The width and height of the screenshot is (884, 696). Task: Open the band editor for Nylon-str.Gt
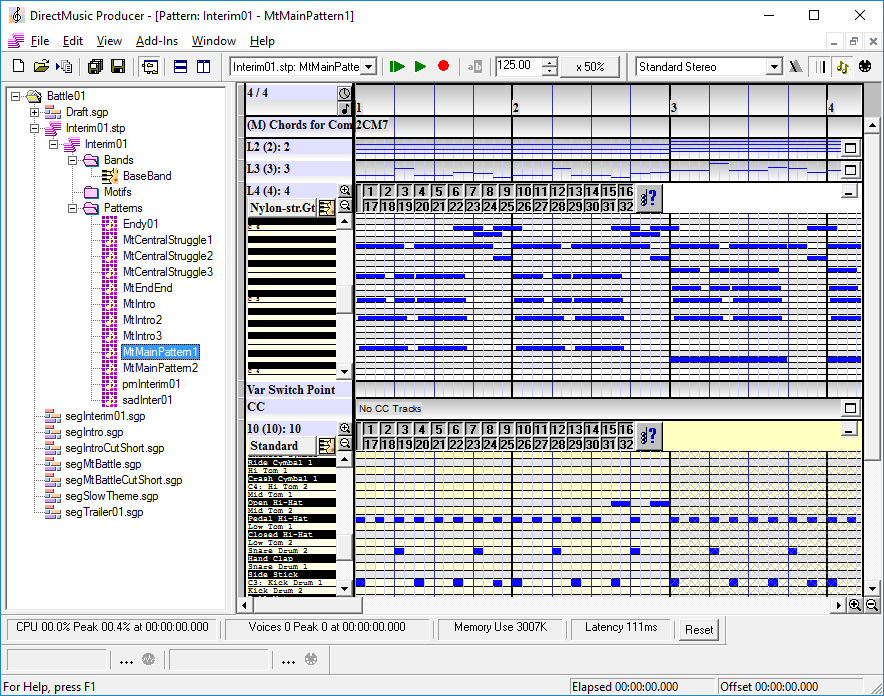click(326, 208)
